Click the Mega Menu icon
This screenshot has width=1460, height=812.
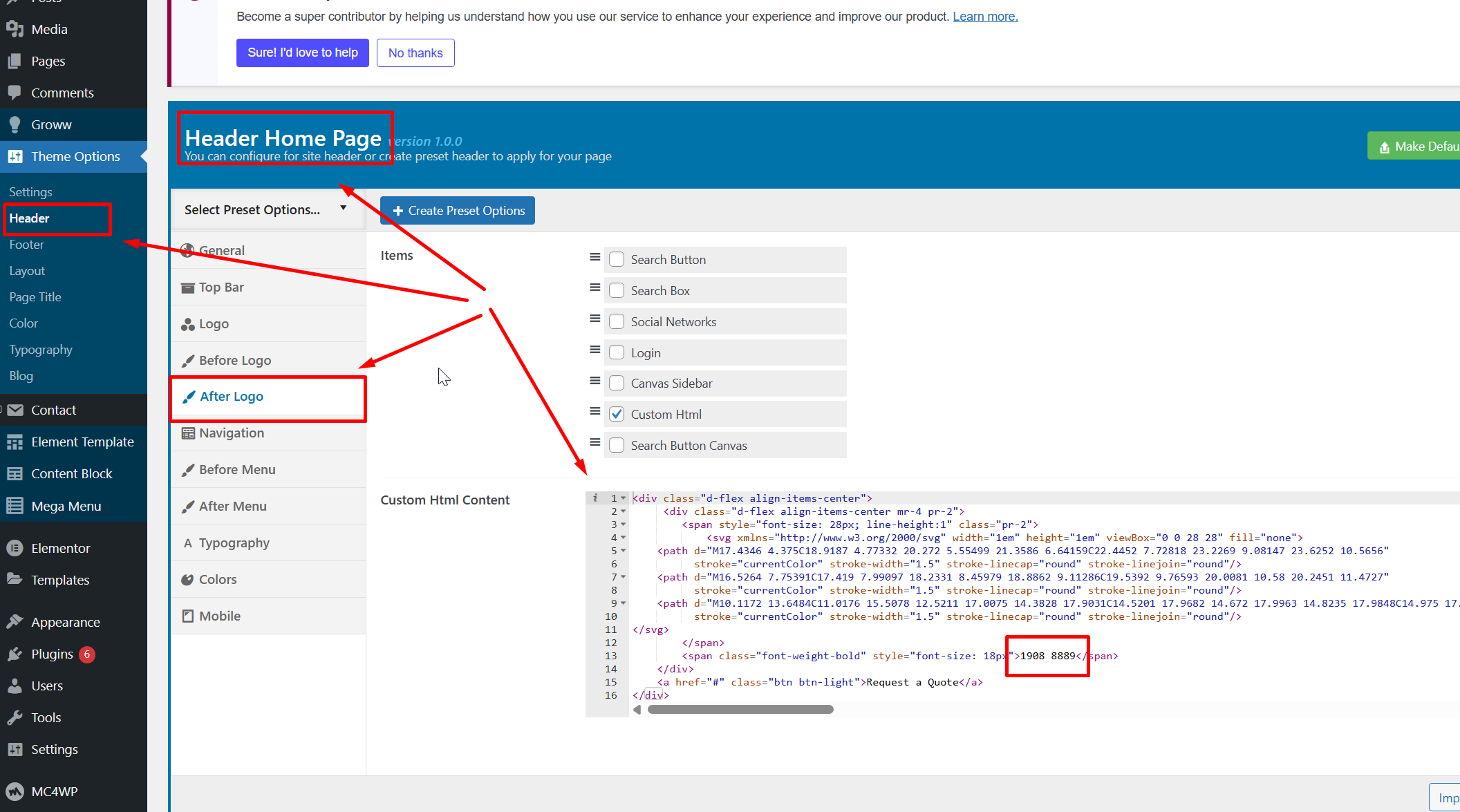15,506
